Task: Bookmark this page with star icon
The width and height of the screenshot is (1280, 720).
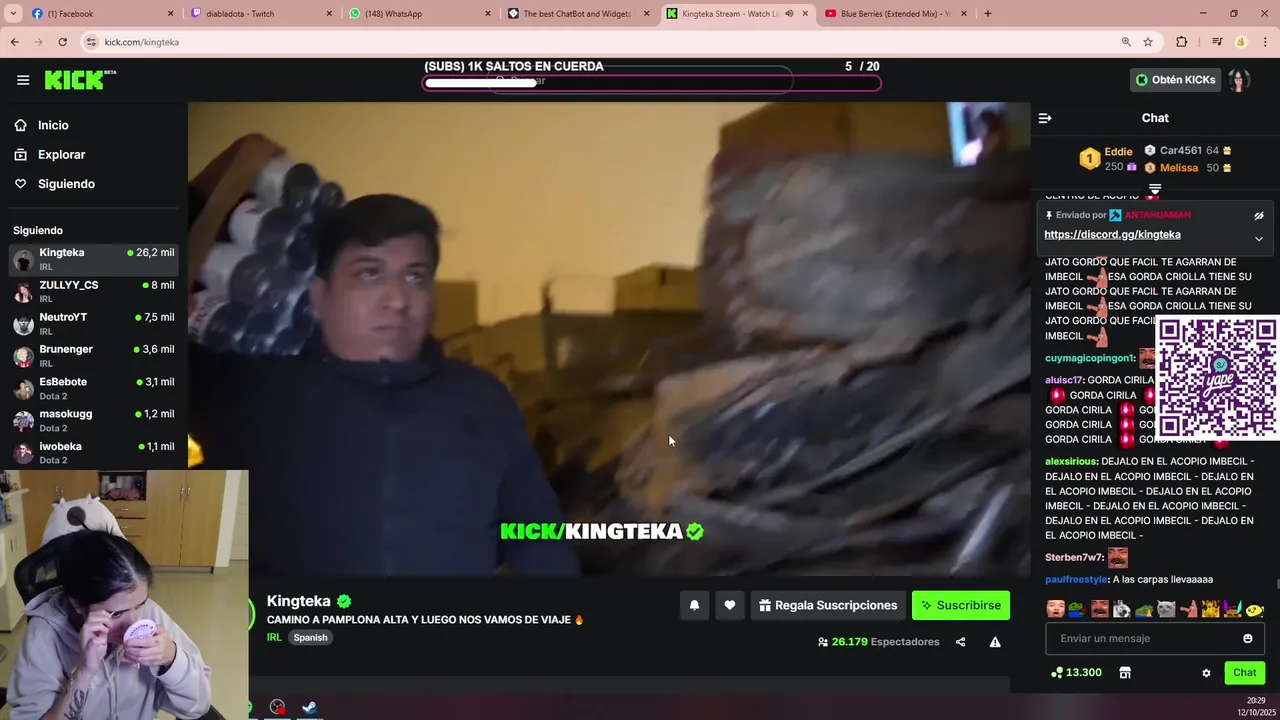Action: 1148,42
